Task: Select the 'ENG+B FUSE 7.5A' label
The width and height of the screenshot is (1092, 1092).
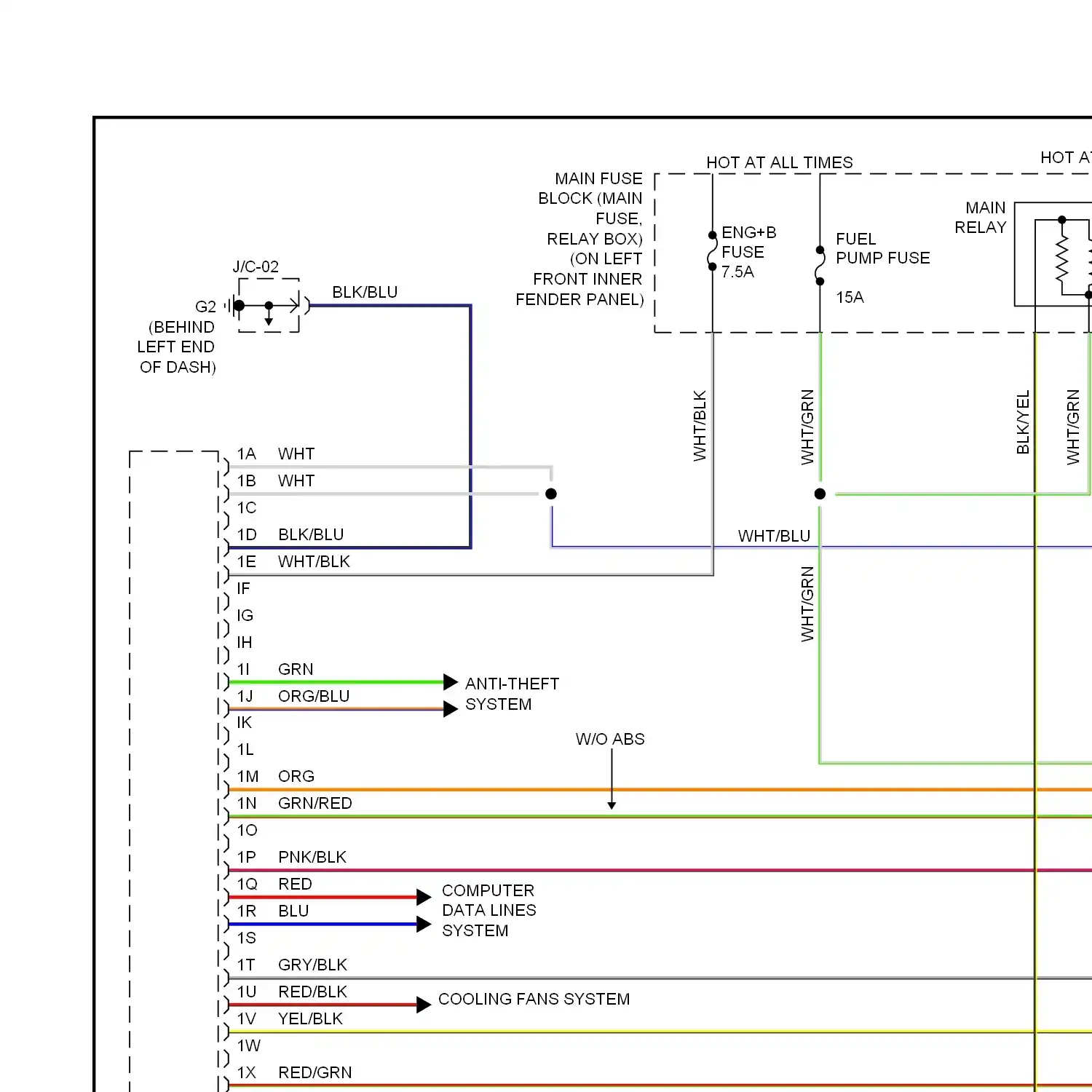Action: [x=748, y=252]
